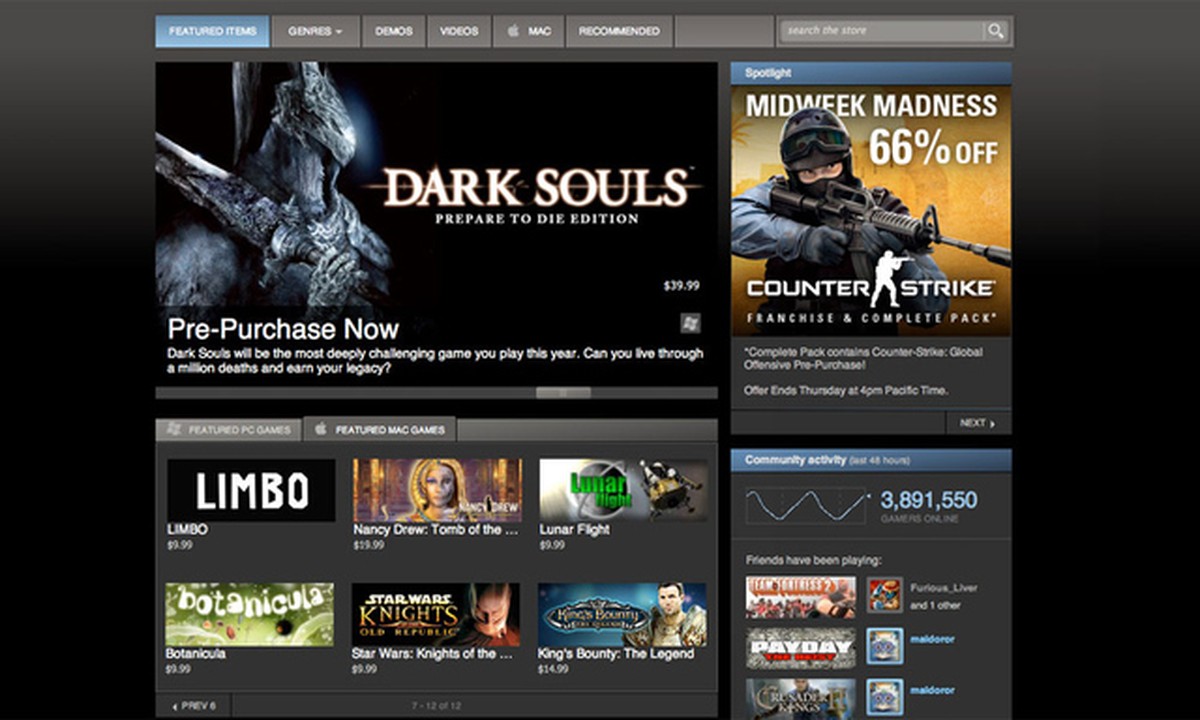Expand the Genres dropdown menu
The height and width of the screenshot is (720, 1200).
pos(315,31)
